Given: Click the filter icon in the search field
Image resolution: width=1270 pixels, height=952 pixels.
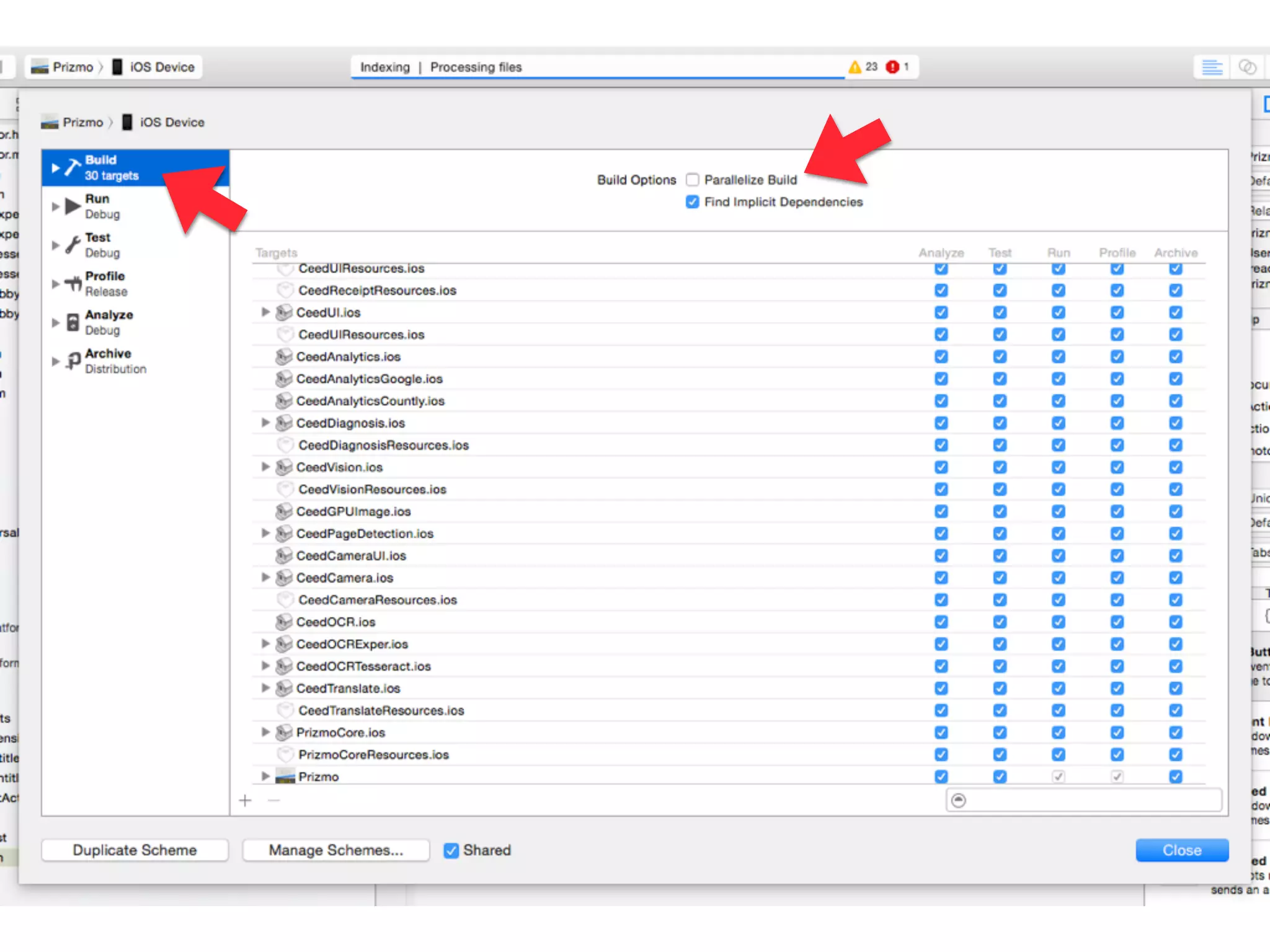Looking at the screenshot, I should click(959, 801).
